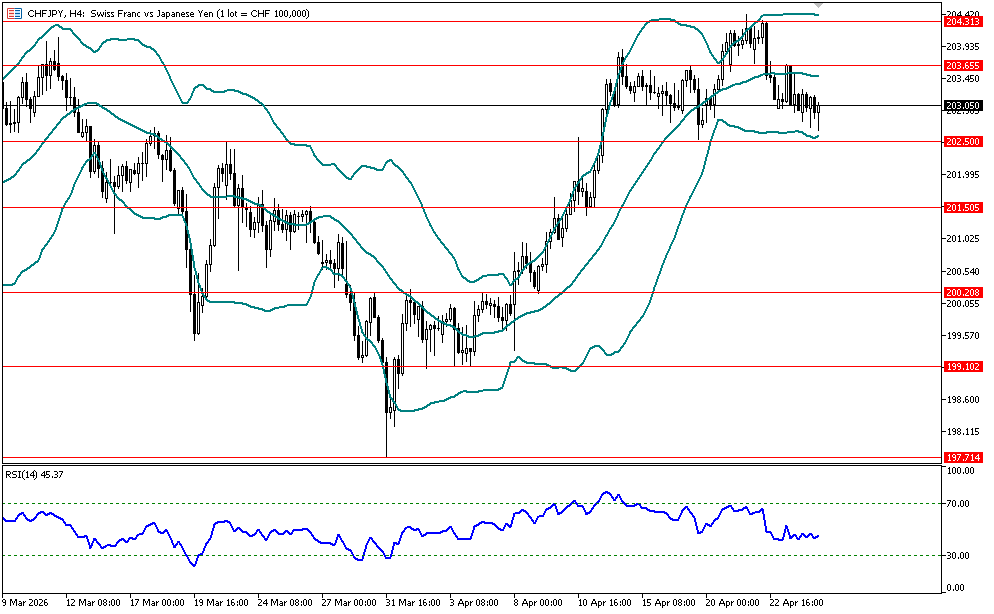Click the 100.00 RSI scale label
994x614 pixels.
pyautogui.click(x=960, y=470)
